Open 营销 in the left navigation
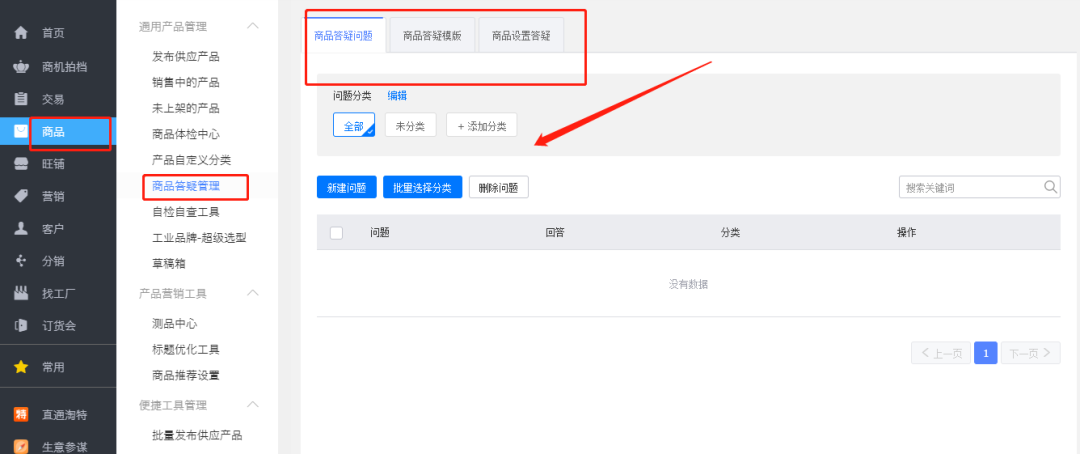1080x454 pixels. tap(53, 196)
